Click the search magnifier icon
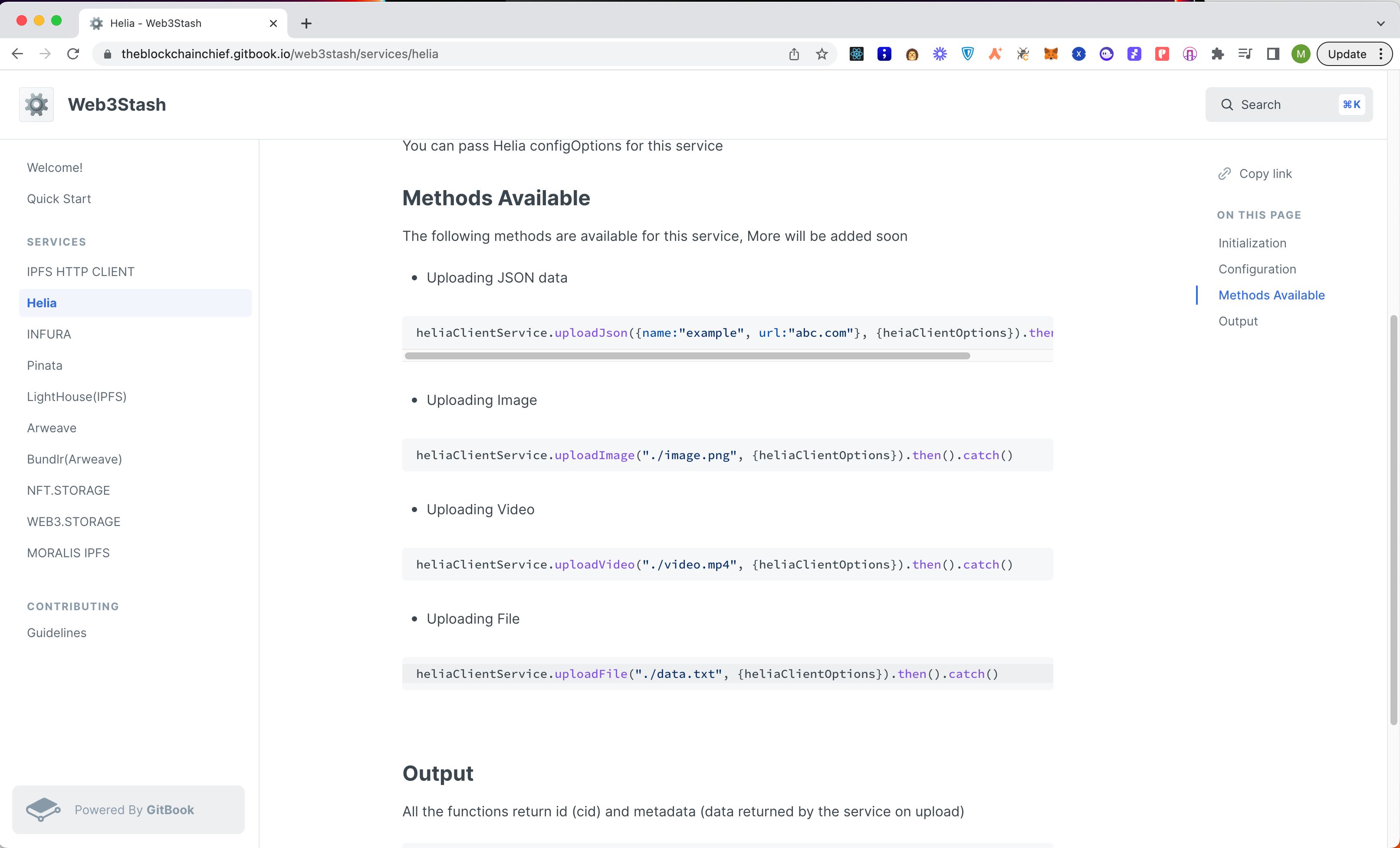The image size is (1400, 848). click(1227, 105)
